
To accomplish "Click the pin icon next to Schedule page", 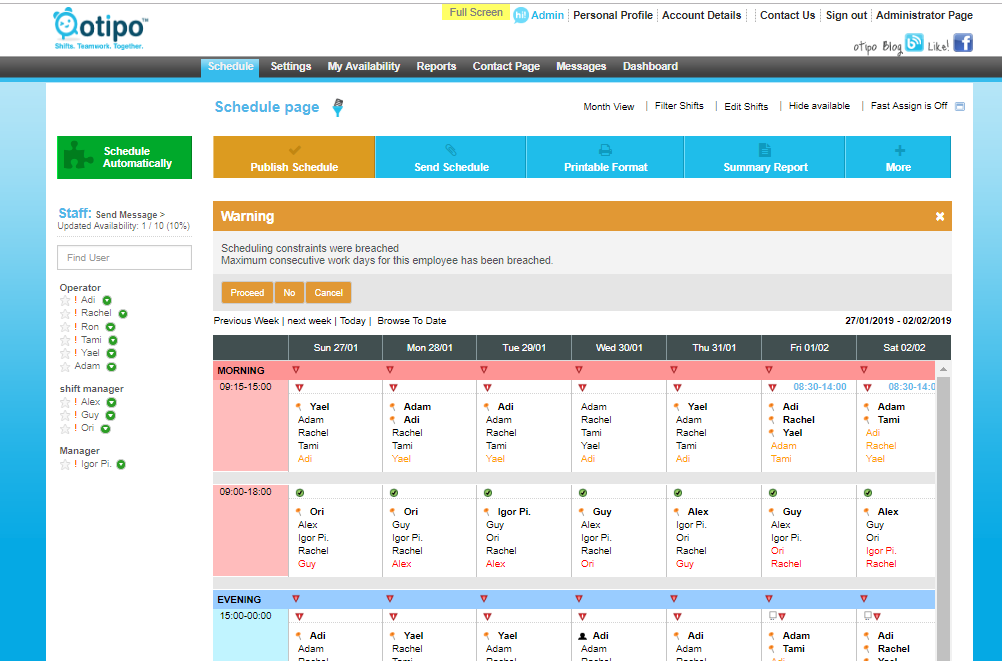I will (x=338, y=107).
